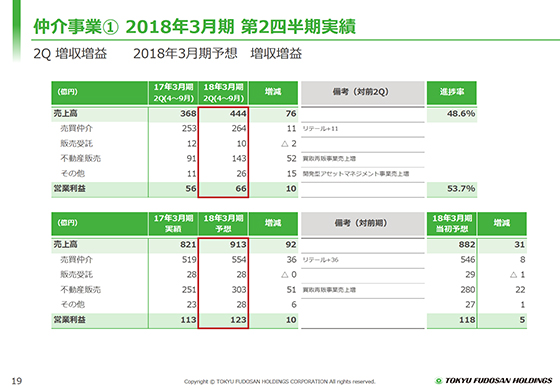Click the value 118 in 当初予想 column
The height and width of the screenshot is (388, 560).
[x=467, y=319]
